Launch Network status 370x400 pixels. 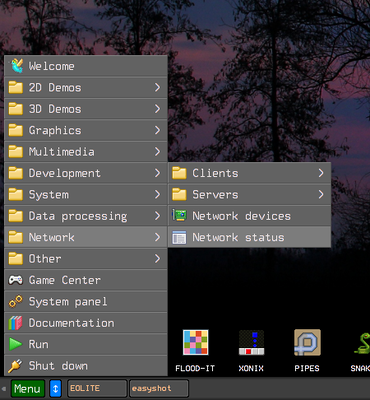coord(249,237)
